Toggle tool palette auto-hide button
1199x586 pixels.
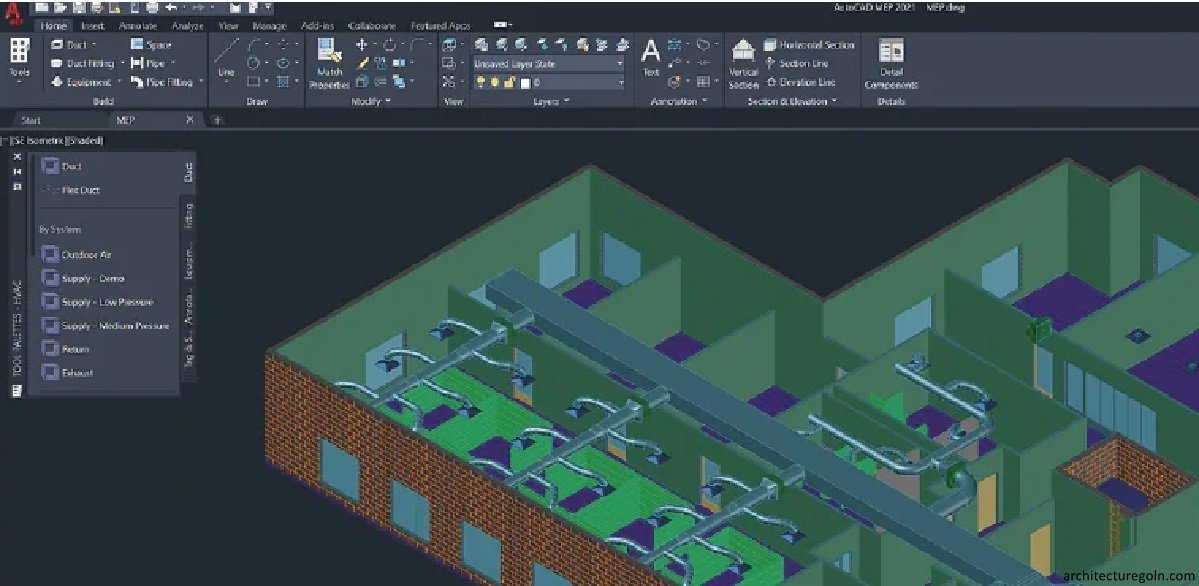click(x=17, y=172)
